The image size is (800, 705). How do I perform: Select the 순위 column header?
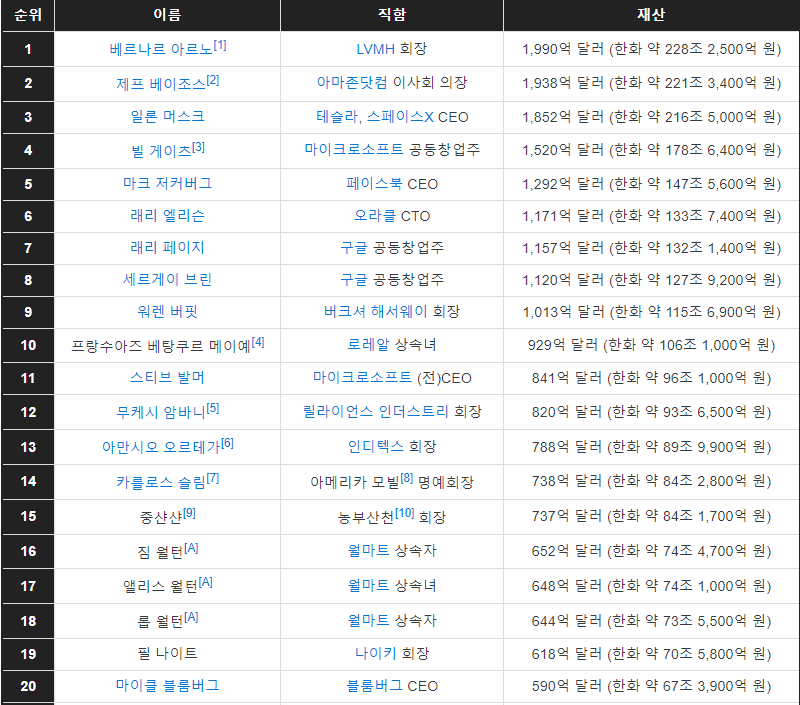coord(28,15)
